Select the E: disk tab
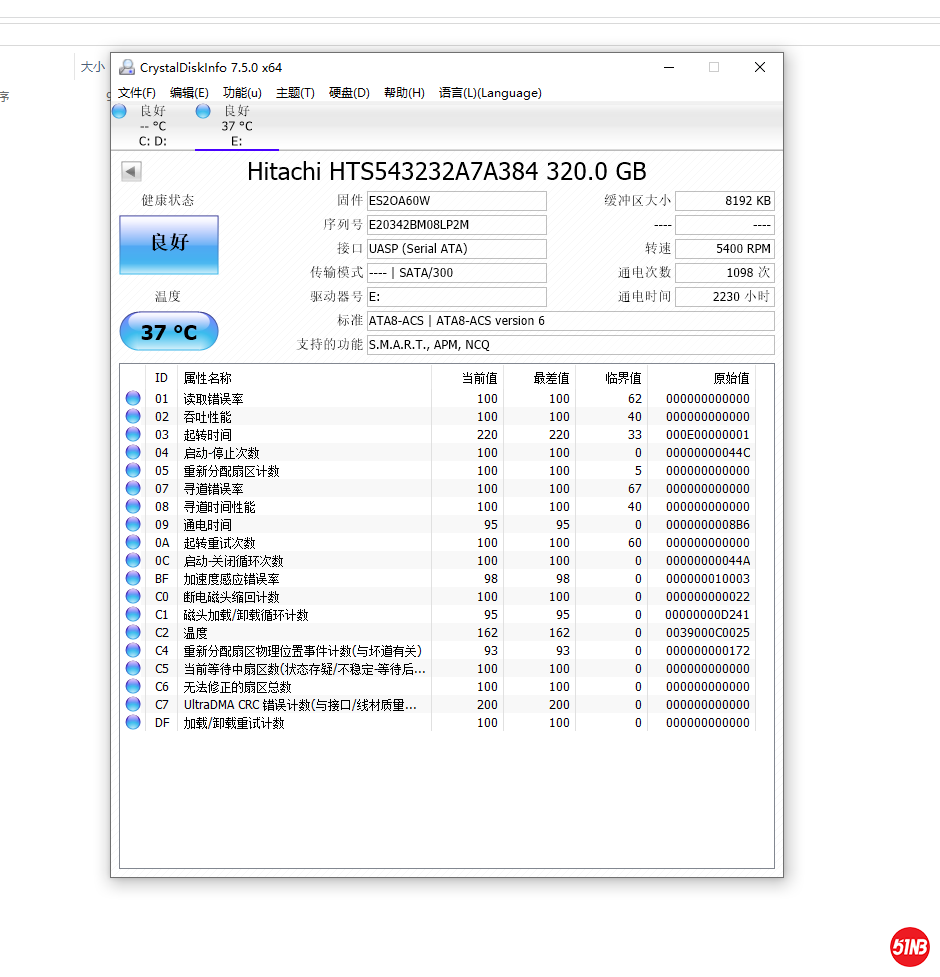The width and height of the screenshot is (940, 977). tap(236, 126)
